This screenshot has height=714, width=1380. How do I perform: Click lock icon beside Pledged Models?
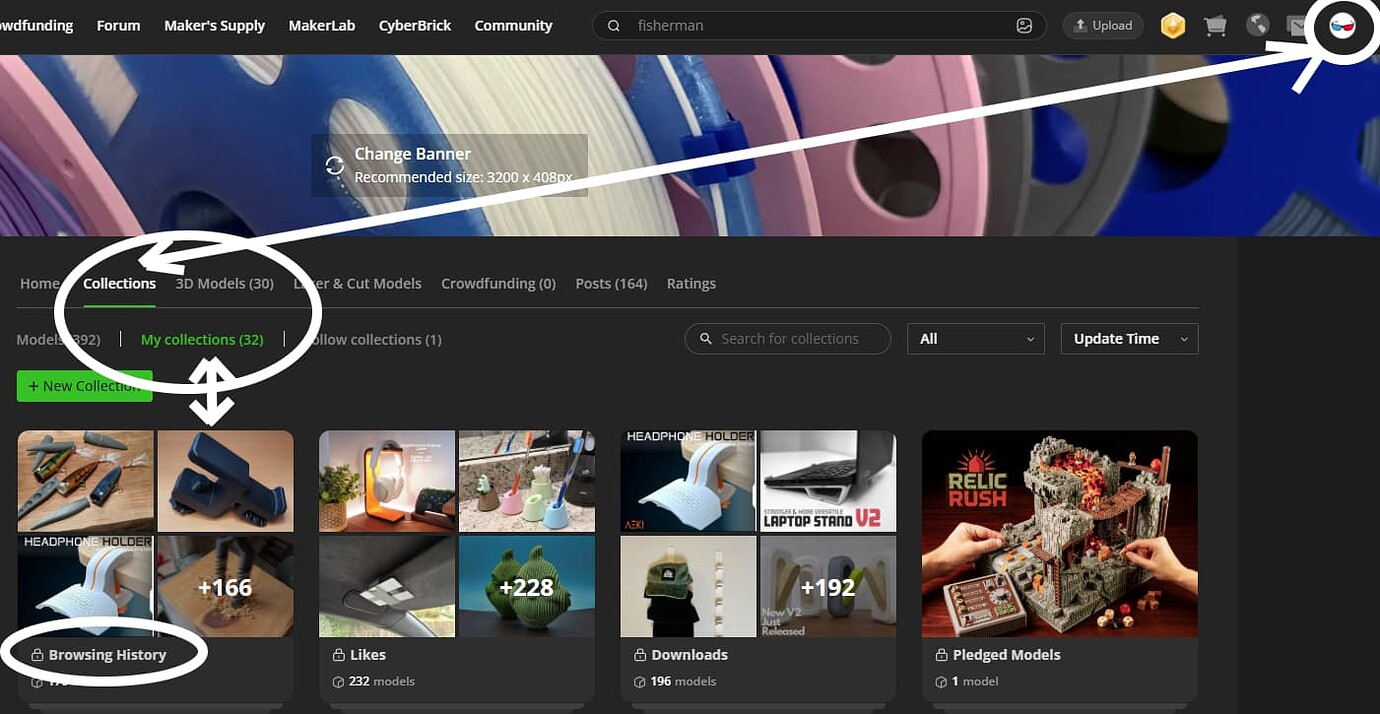pyautogui.click(x=941, y=655)
